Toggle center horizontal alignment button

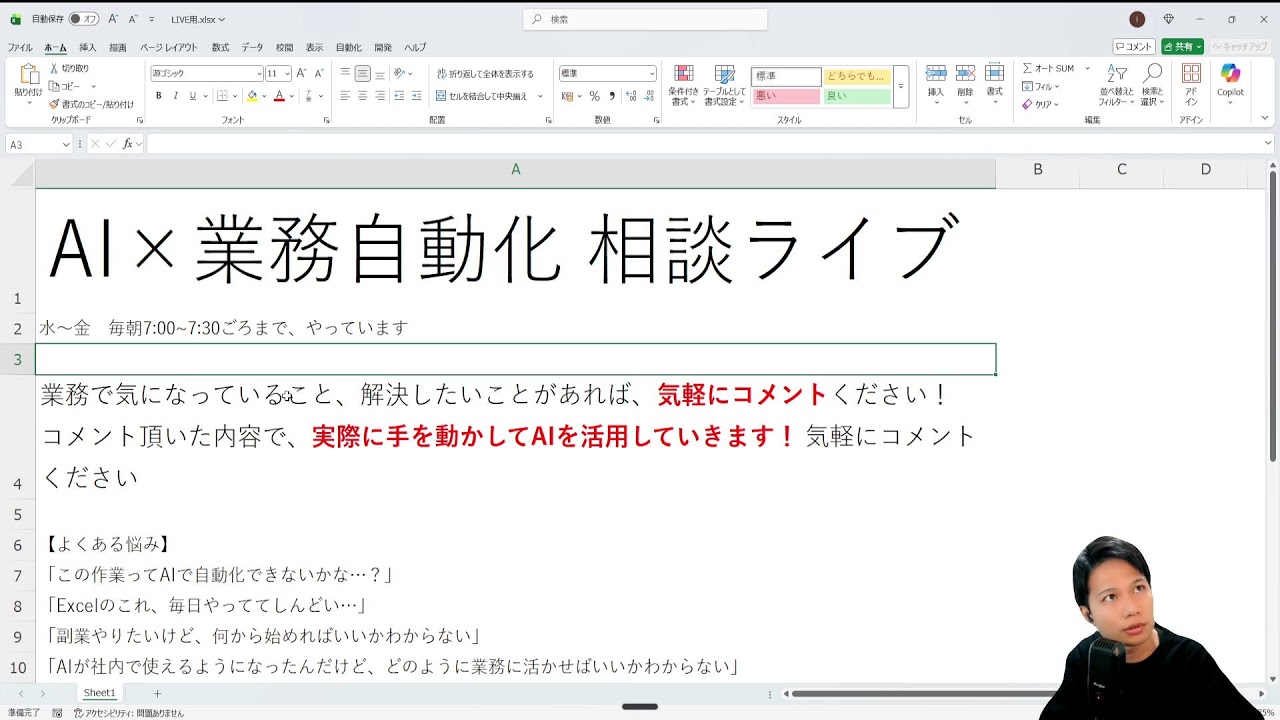point(363,96)
